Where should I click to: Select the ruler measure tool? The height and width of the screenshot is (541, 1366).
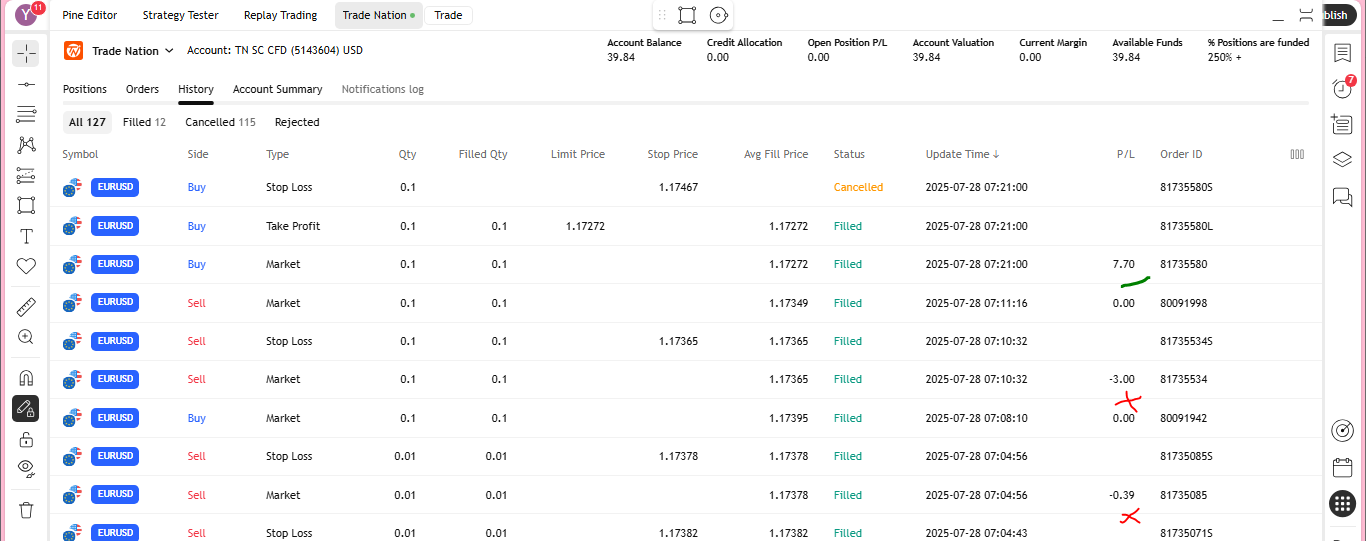(x=26, y=306)
